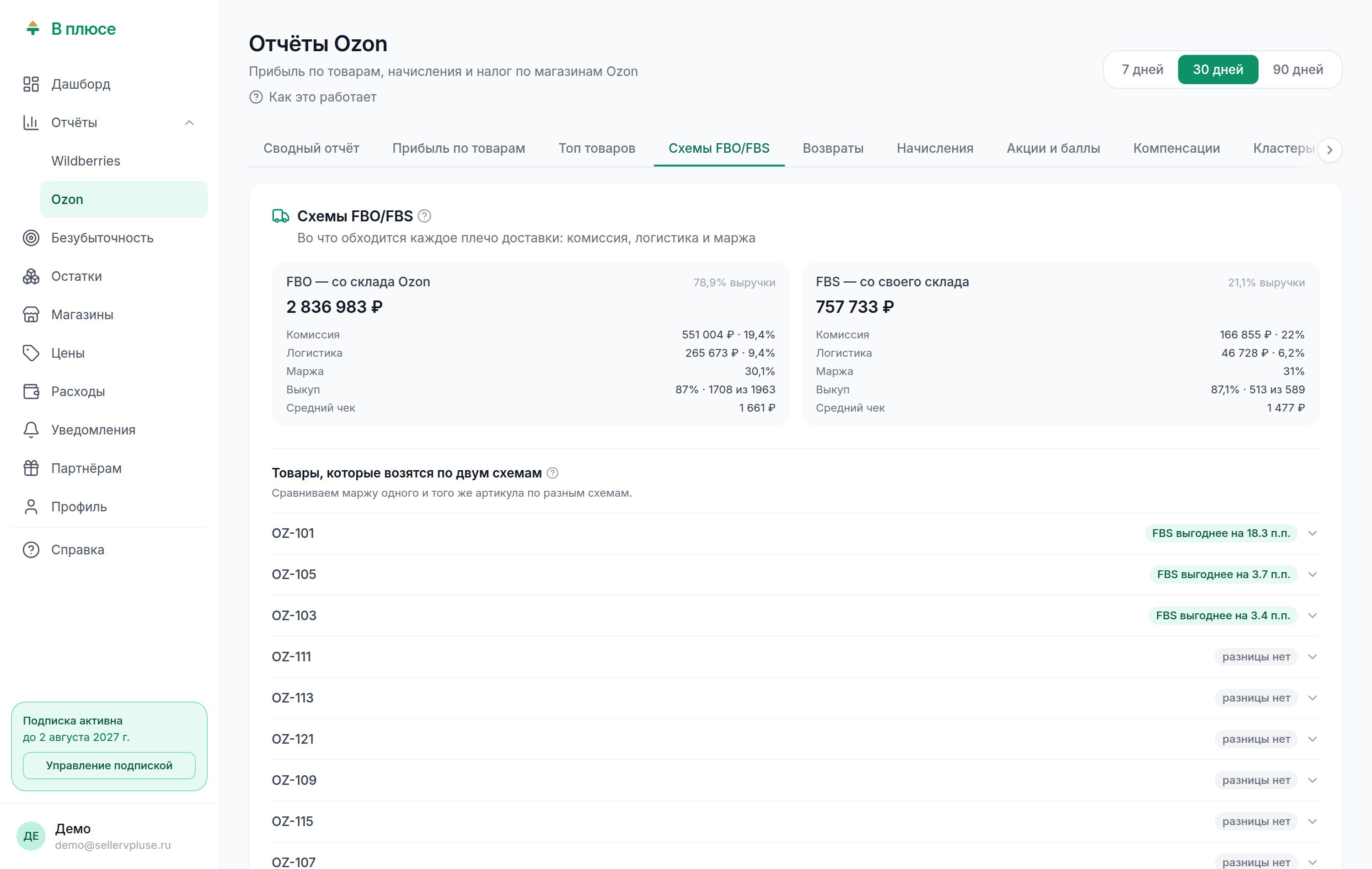The image size is (1372, 869).
Task: Switch to the Прибыль по товарам tab
Action: tap(459, 149)
